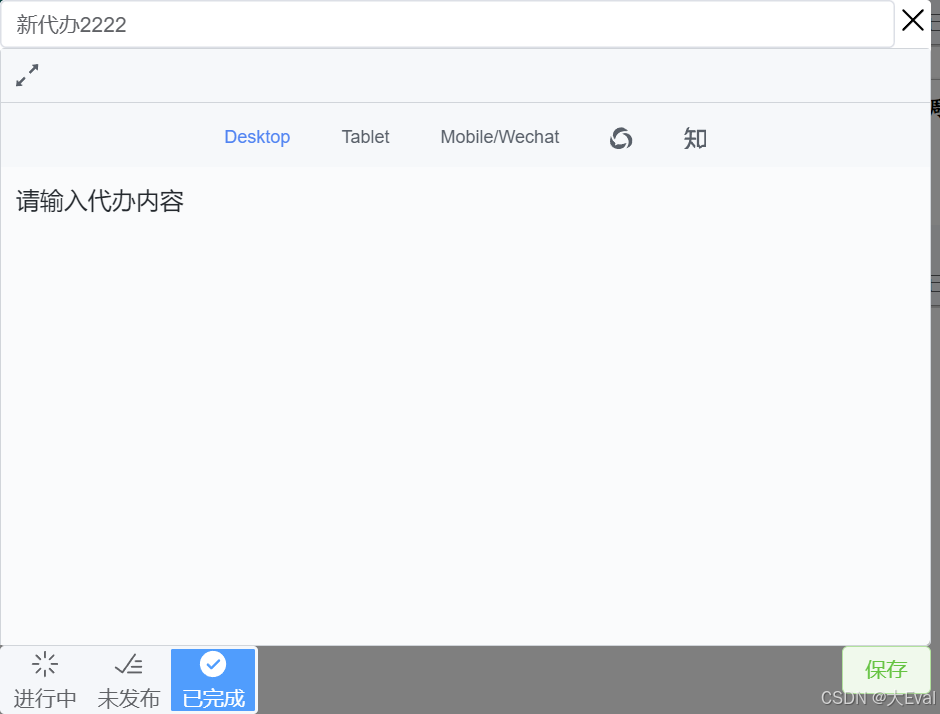Toggle the fullscreen expand arrows icon
940x714 pixels.
tap(27, 76)
